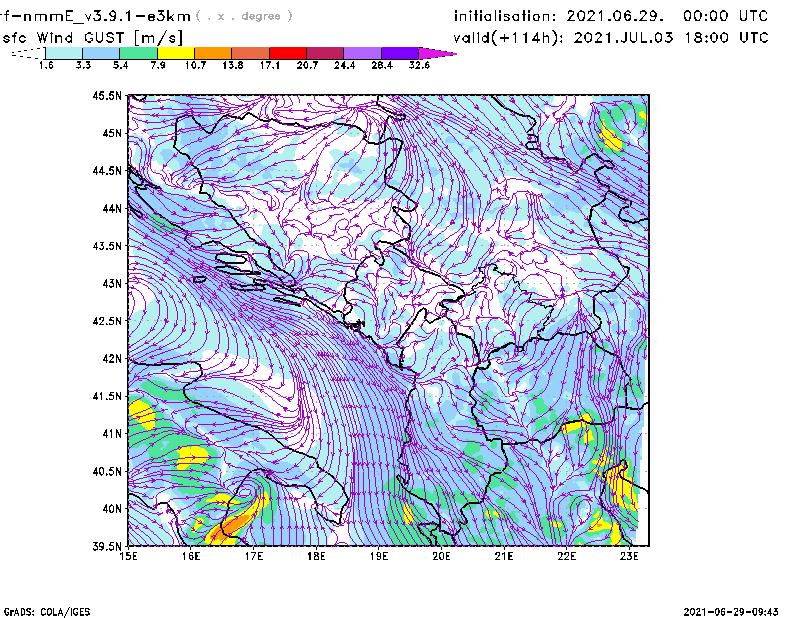Click the 15E longitude label
This screenshot has height=618, width=800.
[x=128, y=556]
